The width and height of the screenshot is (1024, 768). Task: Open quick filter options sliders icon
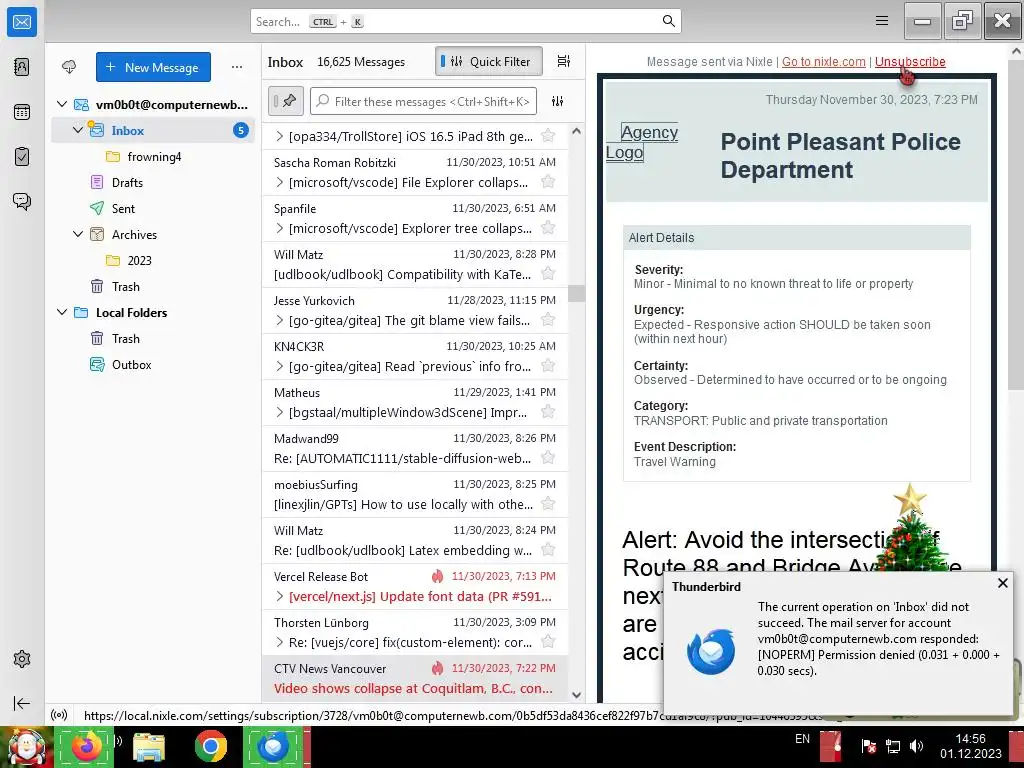pos(557,101)
